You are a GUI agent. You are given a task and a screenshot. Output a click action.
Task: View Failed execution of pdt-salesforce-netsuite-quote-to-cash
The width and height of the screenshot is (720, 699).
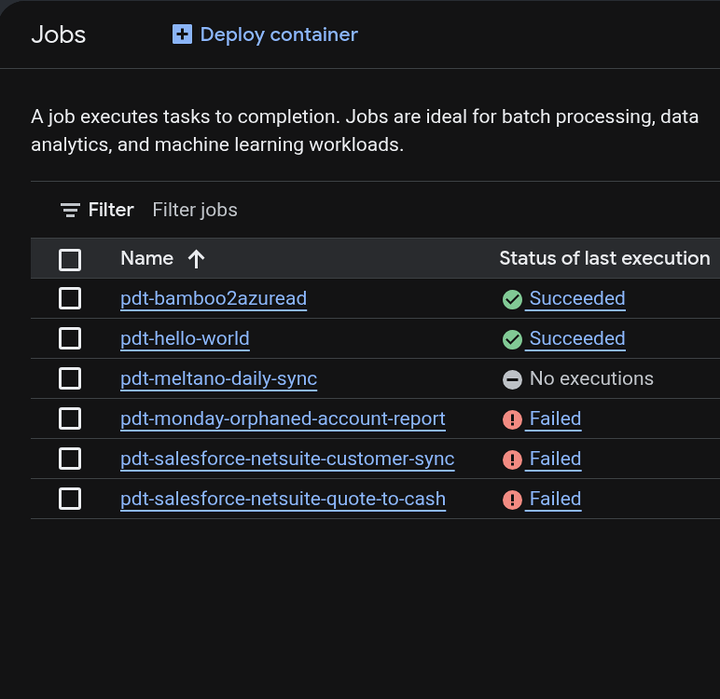(x=555, y=499)
